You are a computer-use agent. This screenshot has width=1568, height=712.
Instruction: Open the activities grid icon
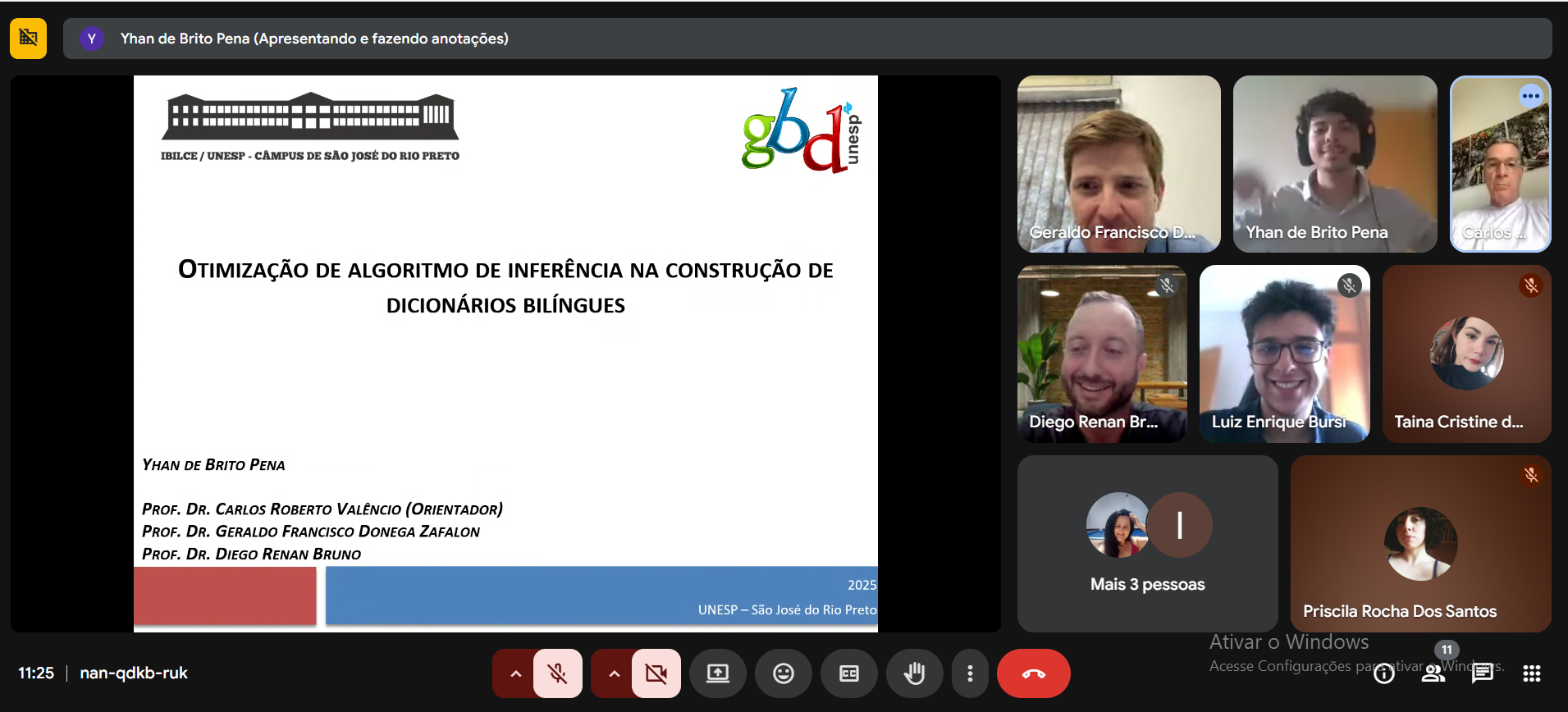tap(1532, 673)
